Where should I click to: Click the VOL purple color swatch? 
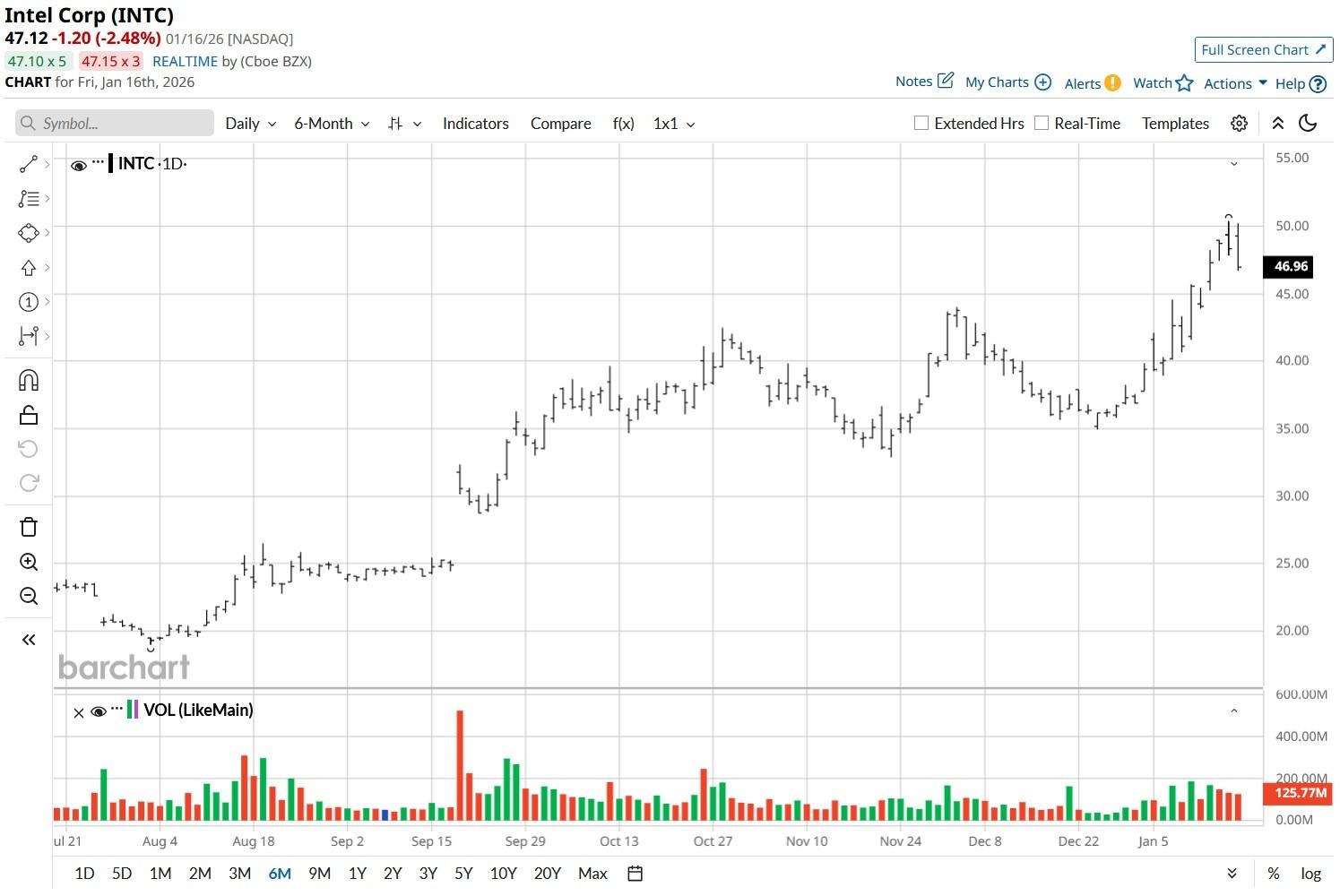[135, 710]
